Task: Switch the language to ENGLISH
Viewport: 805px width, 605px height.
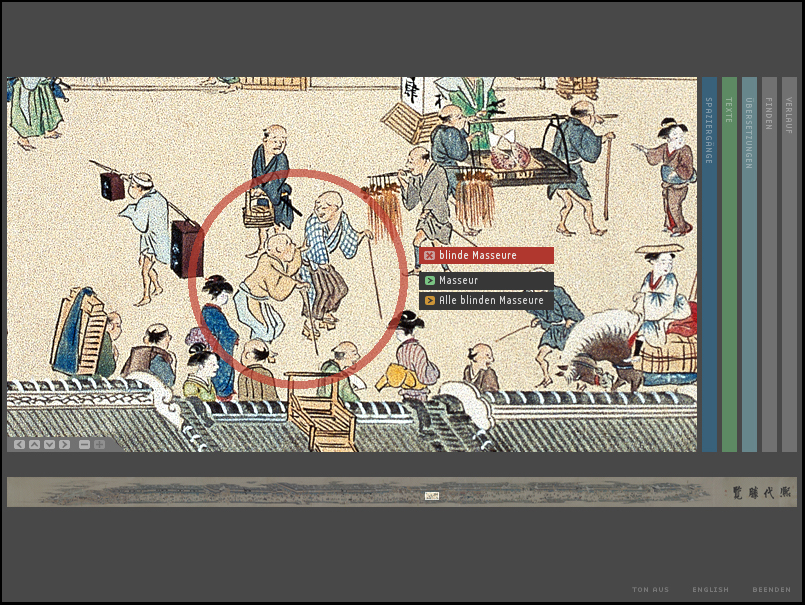Action: pyautogui.click(x=711, y=590)
